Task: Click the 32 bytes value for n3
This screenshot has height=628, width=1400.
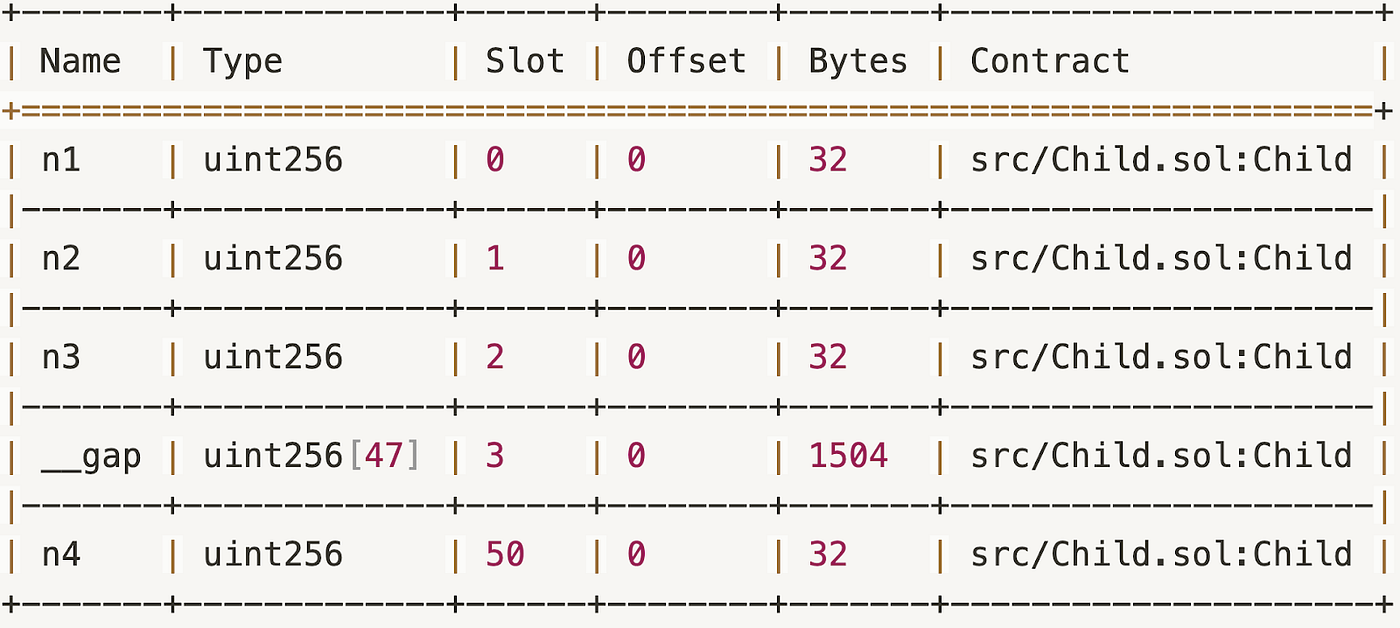Action: click(x=828, y=358)
